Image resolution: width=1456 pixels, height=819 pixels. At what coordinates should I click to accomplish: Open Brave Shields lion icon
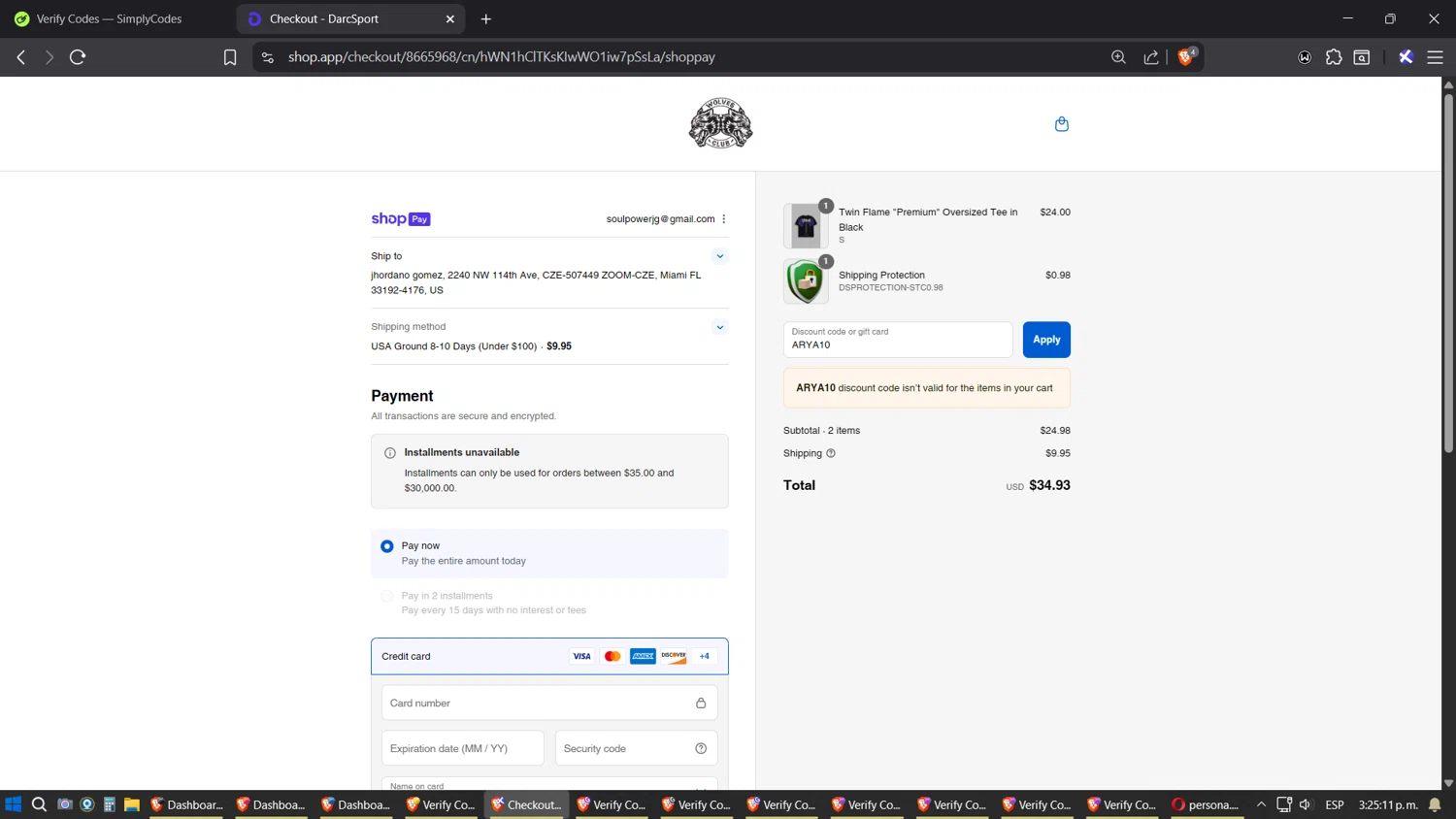(1185, 57)
